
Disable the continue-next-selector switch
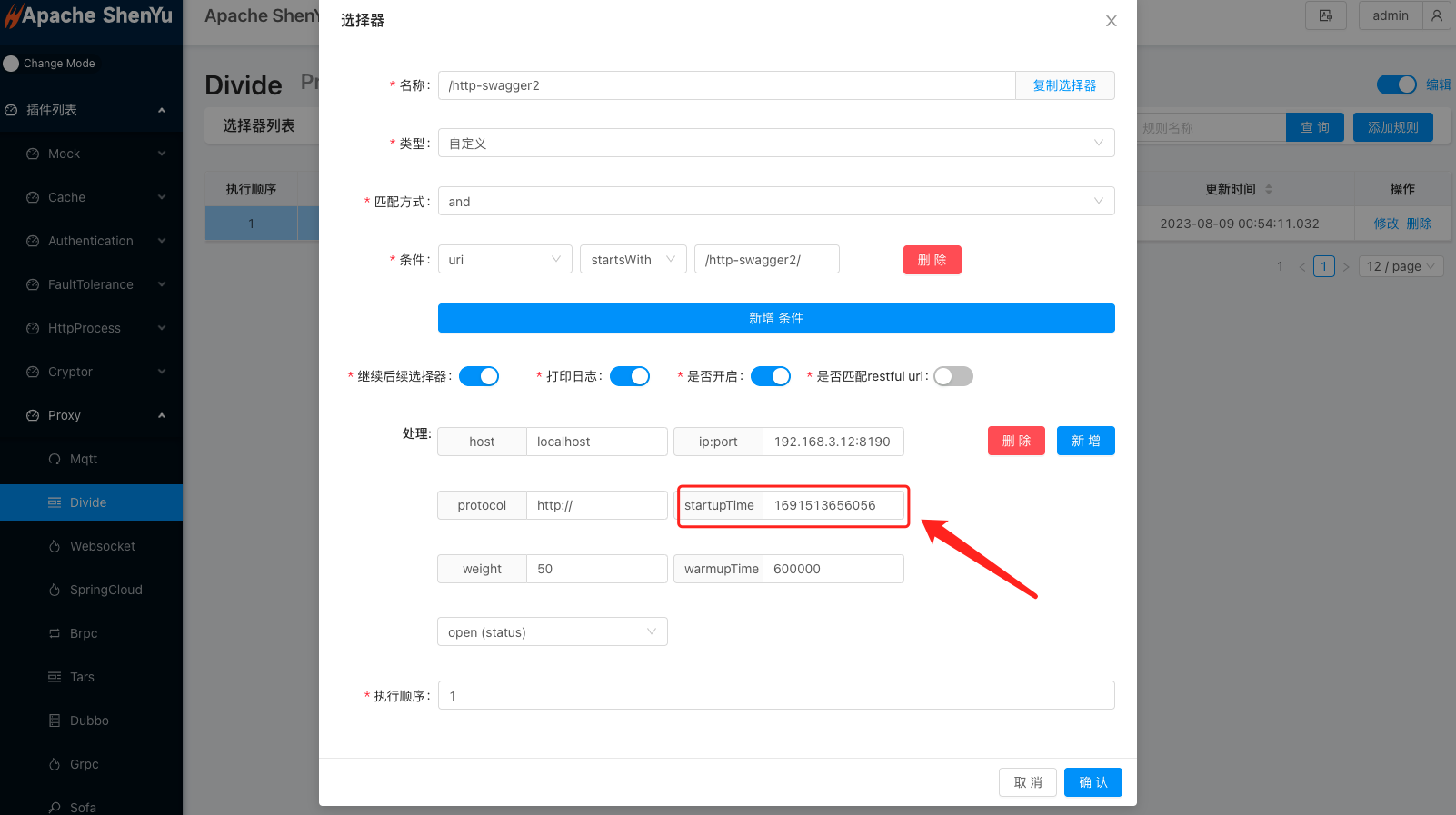[x=478, y=376]
